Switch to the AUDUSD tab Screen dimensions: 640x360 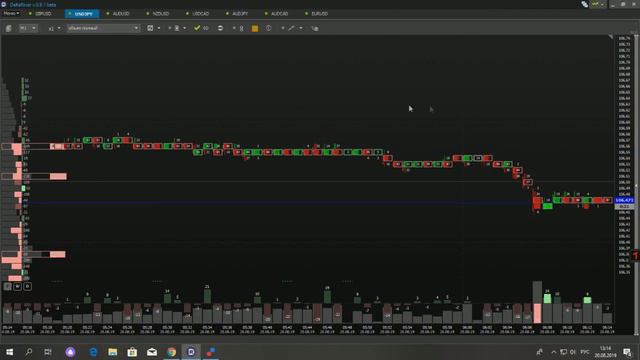point(118,13)
